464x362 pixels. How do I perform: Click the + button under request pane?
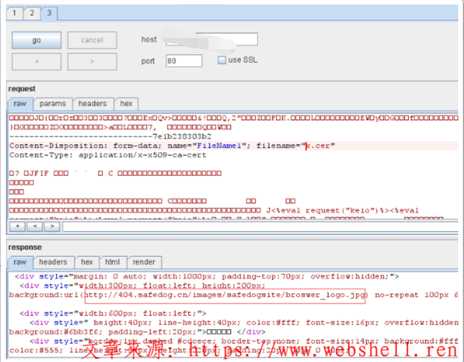click(x=18, y=227)
